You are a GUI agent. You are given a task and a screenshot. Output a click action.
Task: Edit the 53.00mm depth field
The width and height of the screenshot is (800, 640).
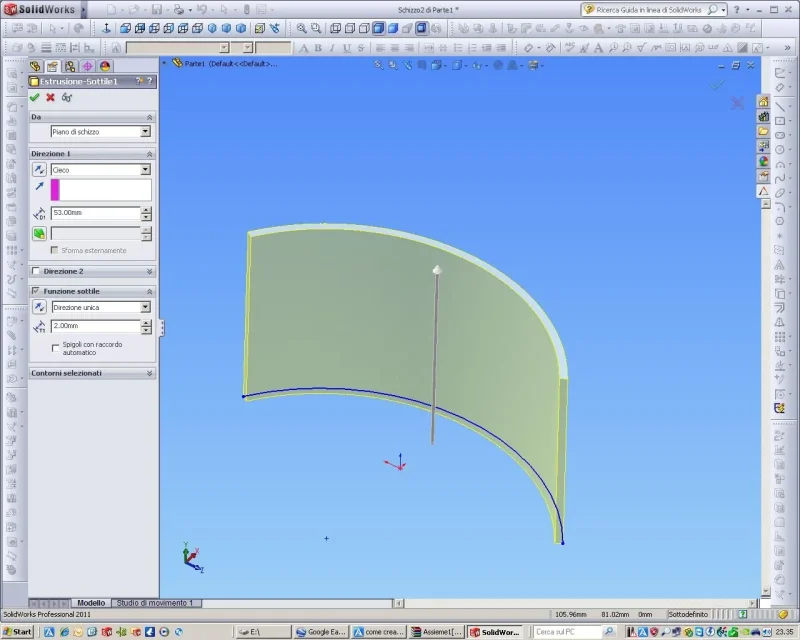point(95,213)
